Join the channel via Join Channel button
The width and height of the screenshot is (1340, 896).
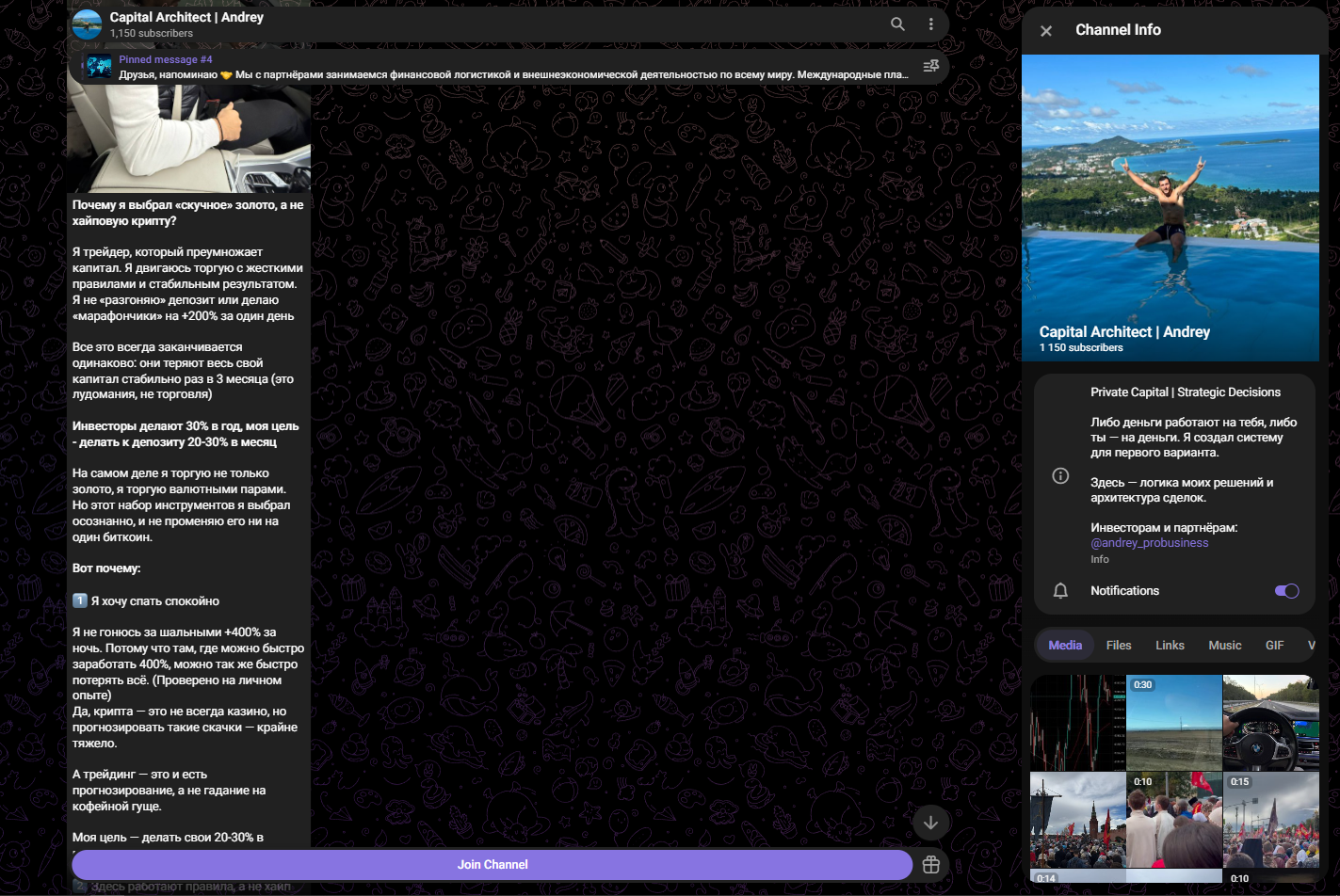[x=492, y=865]
